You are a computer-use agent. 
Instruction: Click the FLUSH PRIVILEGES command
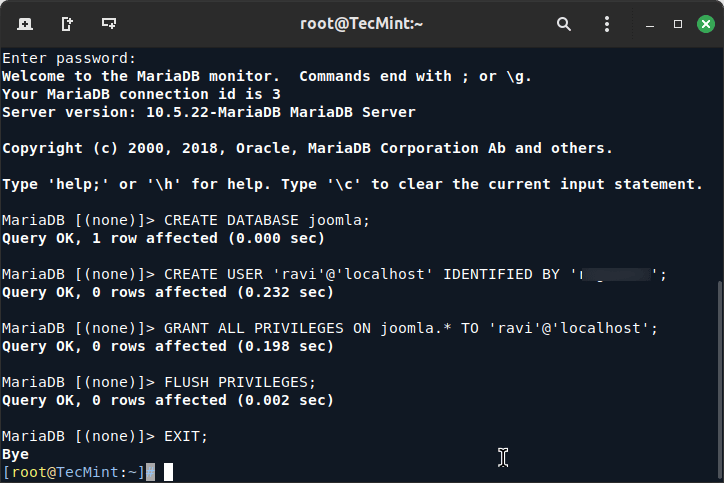pos(240,382)
